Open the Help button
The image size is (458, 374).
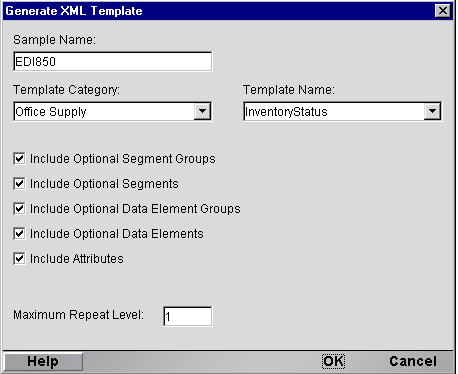point(43,361)
